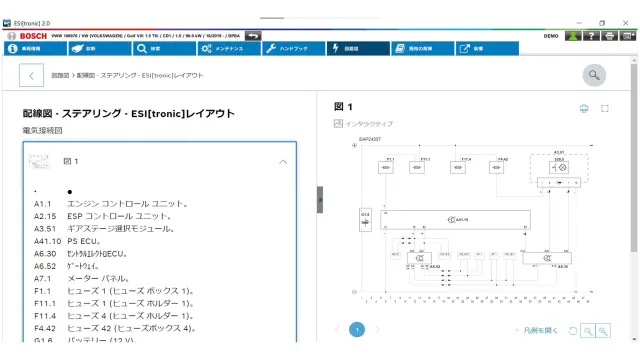Click the vertical scrollbar on the right edge
Viewport: 640px width, 360px height.
pyautogui.click(x=634, y=157)
